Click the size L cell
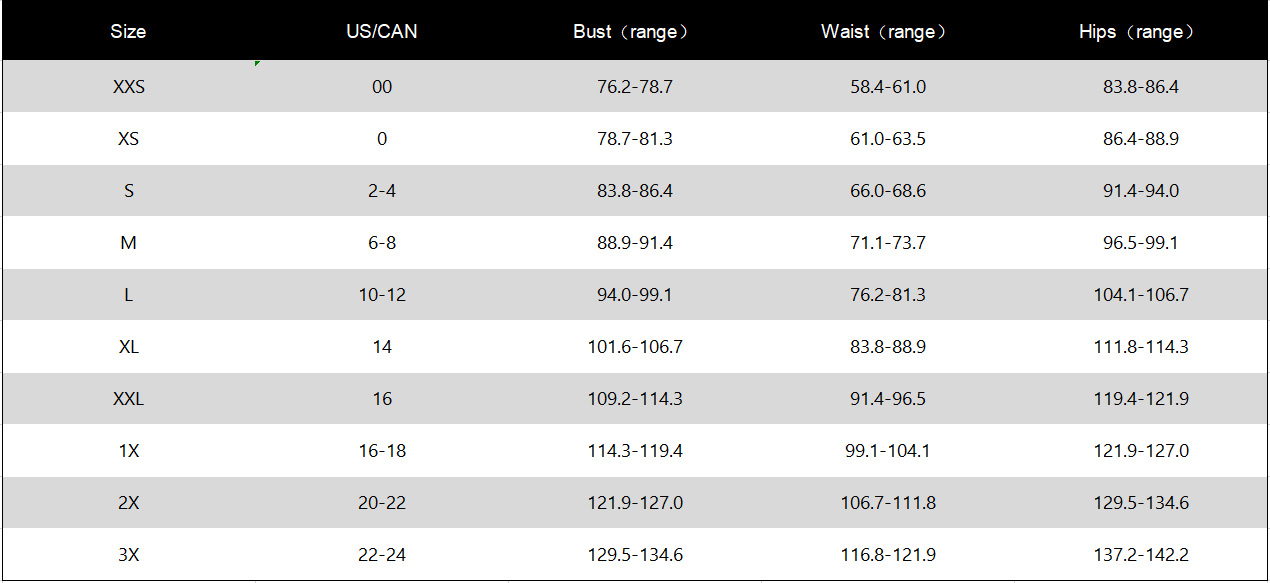 (x=128, y=295)
